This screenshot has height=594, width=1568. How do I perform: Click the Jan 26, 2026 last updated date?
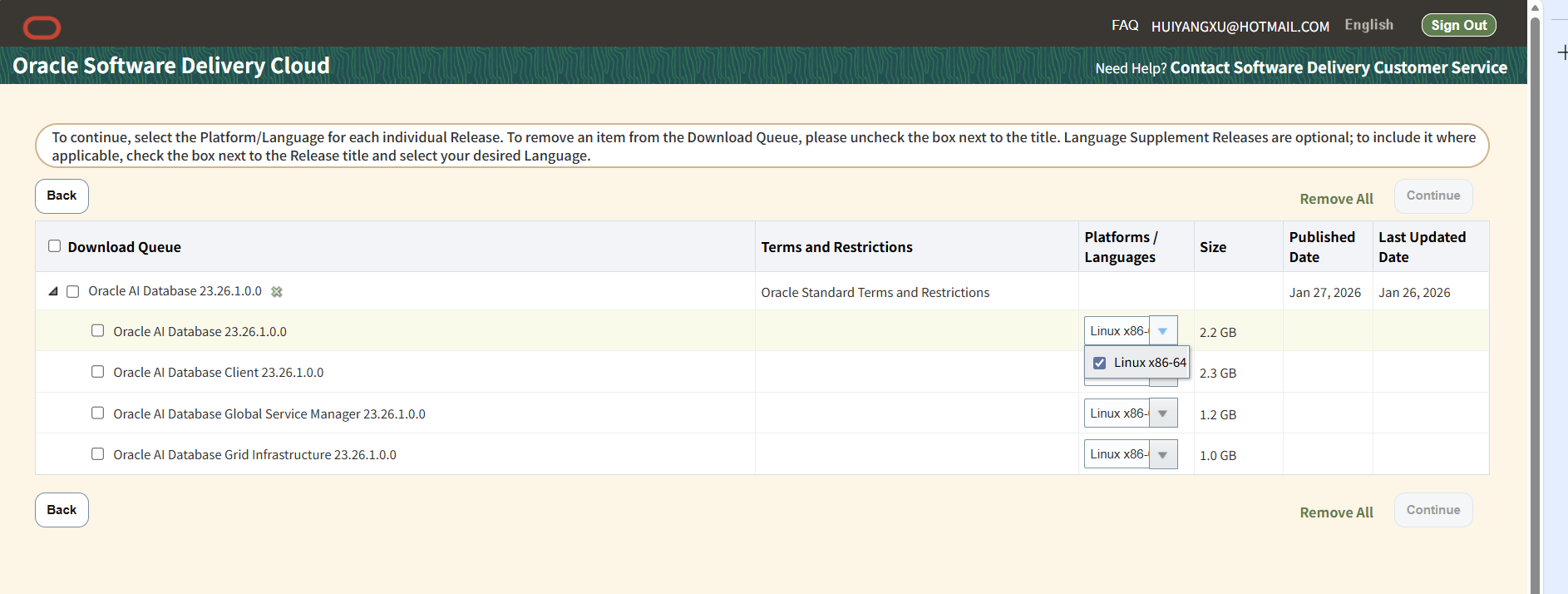[1414, 293]
